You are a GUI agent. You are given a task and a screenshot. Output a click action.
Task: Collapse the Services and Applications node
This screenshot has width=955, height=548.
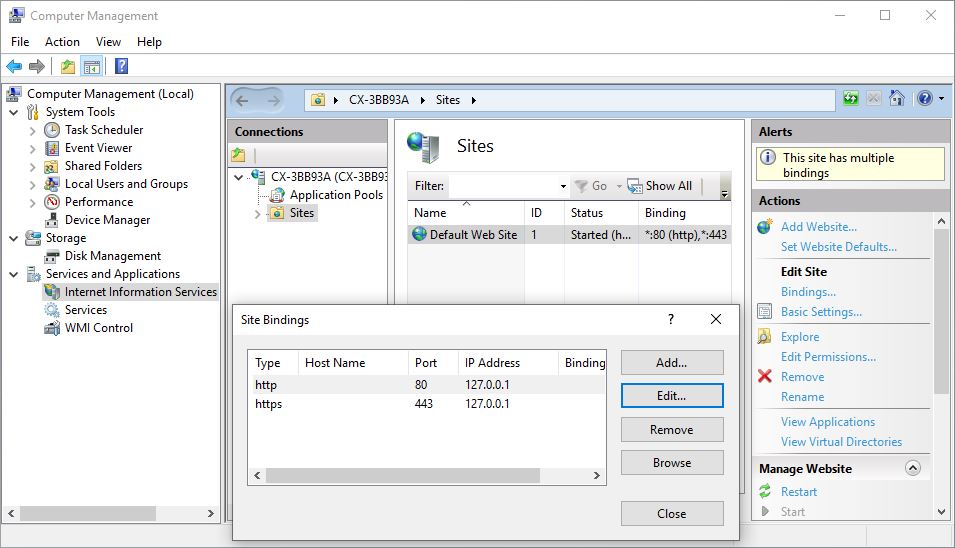click(13, 274)
